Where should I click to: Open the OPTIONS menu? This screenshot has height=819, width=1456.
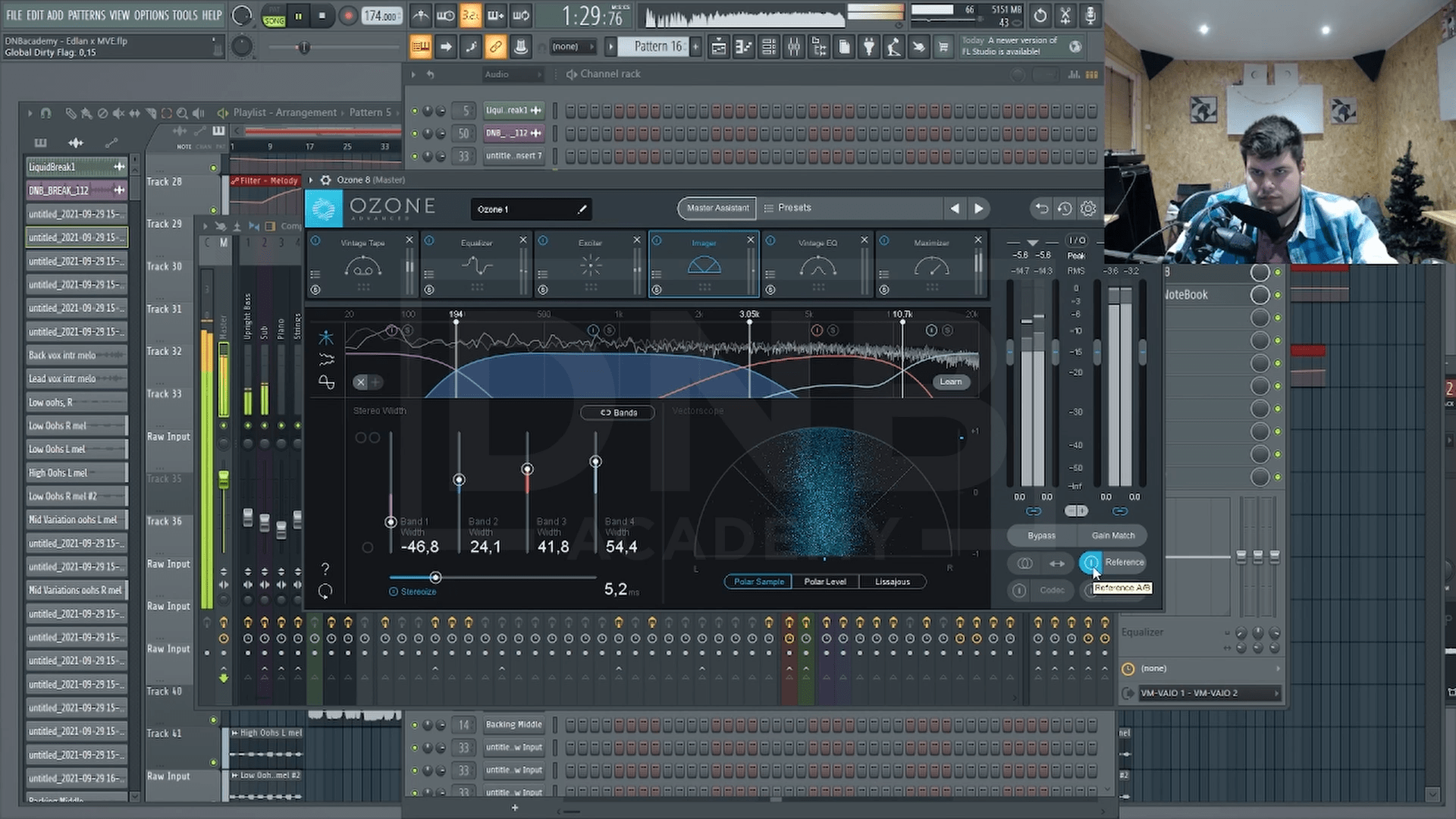[x=152, y=15]
